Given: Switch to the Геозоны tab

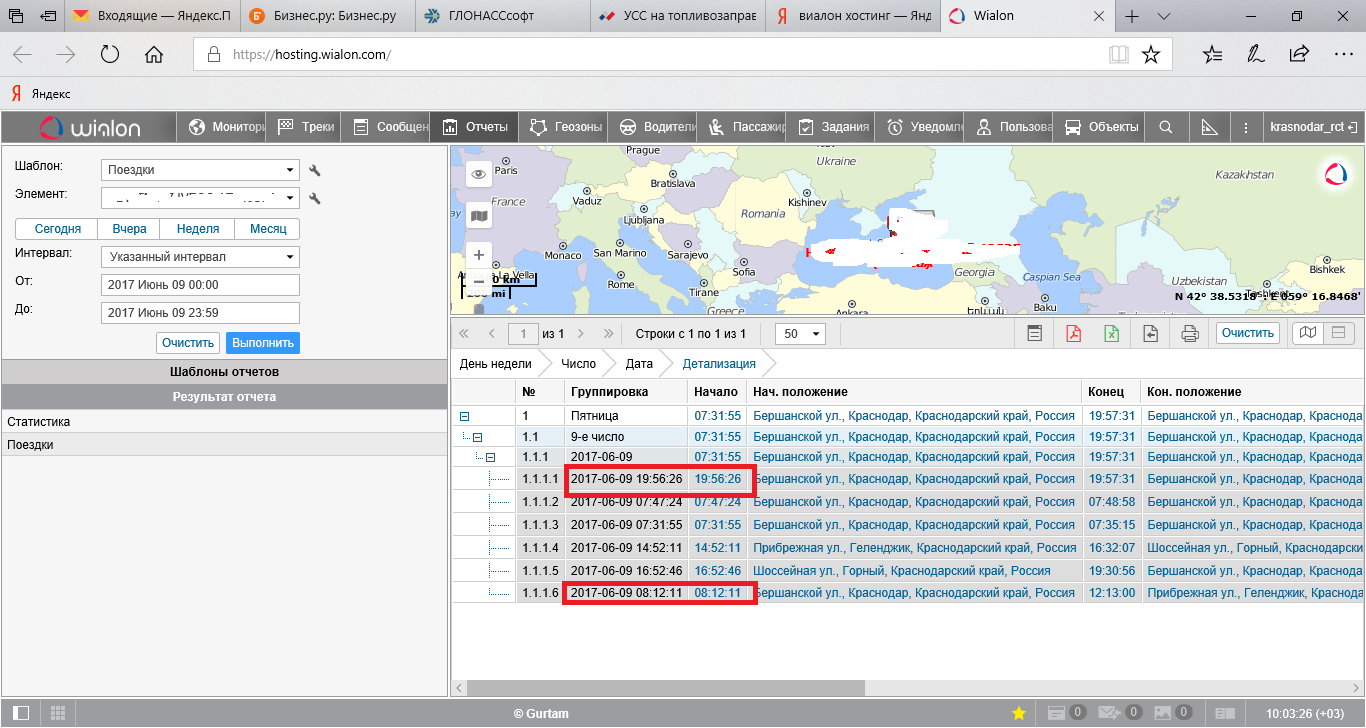Looking at the screenshot, I should click(x=566, y=127).
